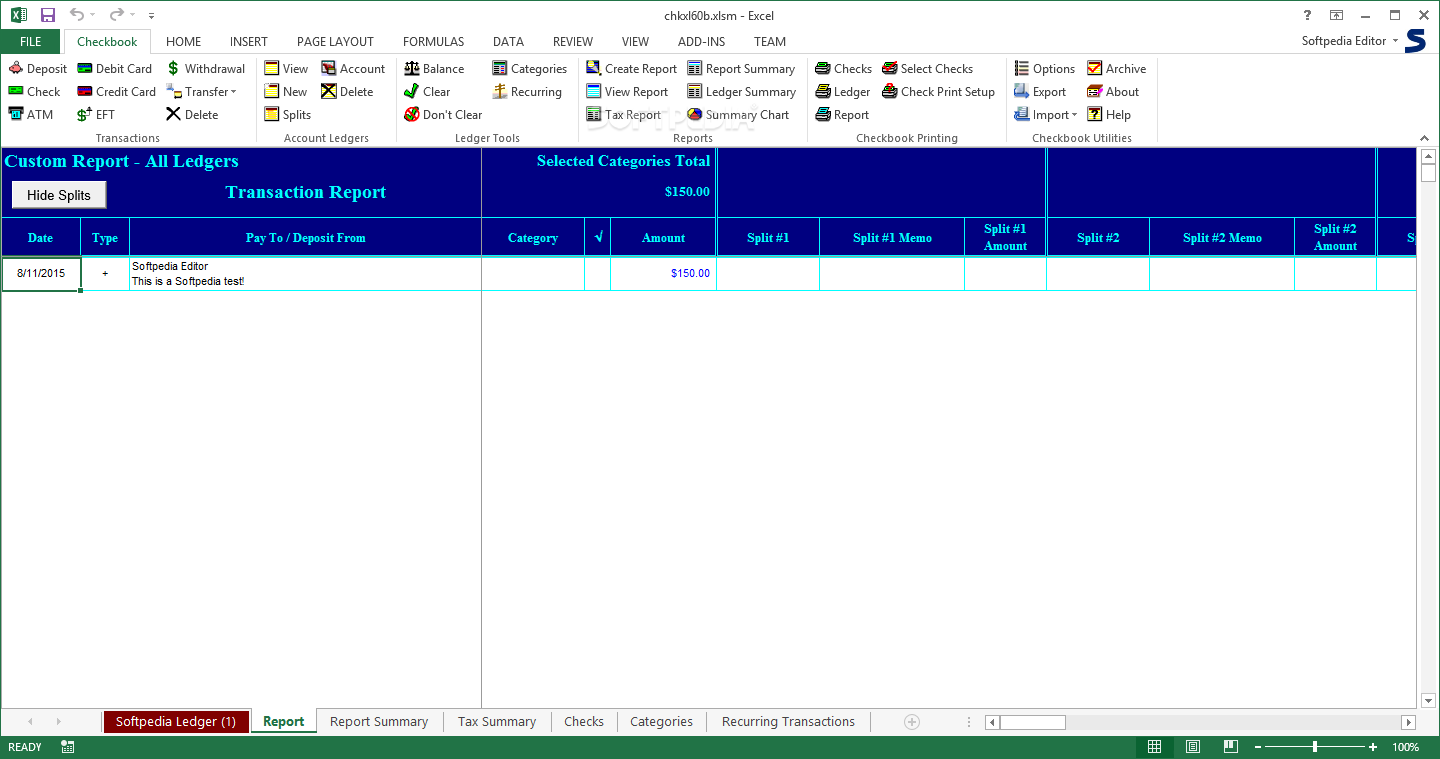The height and width of the screenshot is (759, 1440).
Task: Open Customize Quick Access Toolbar dropdown
Action: coord(151,16)
